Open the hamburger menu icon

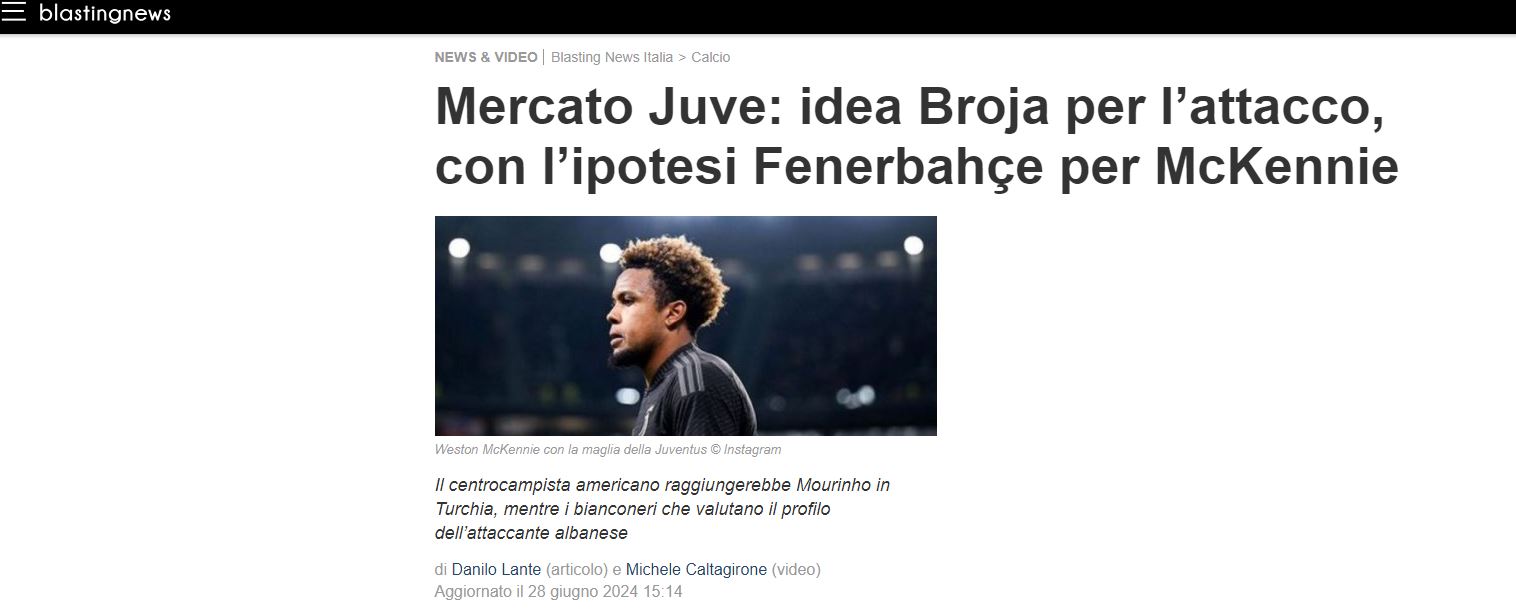[x=13, y=13]
